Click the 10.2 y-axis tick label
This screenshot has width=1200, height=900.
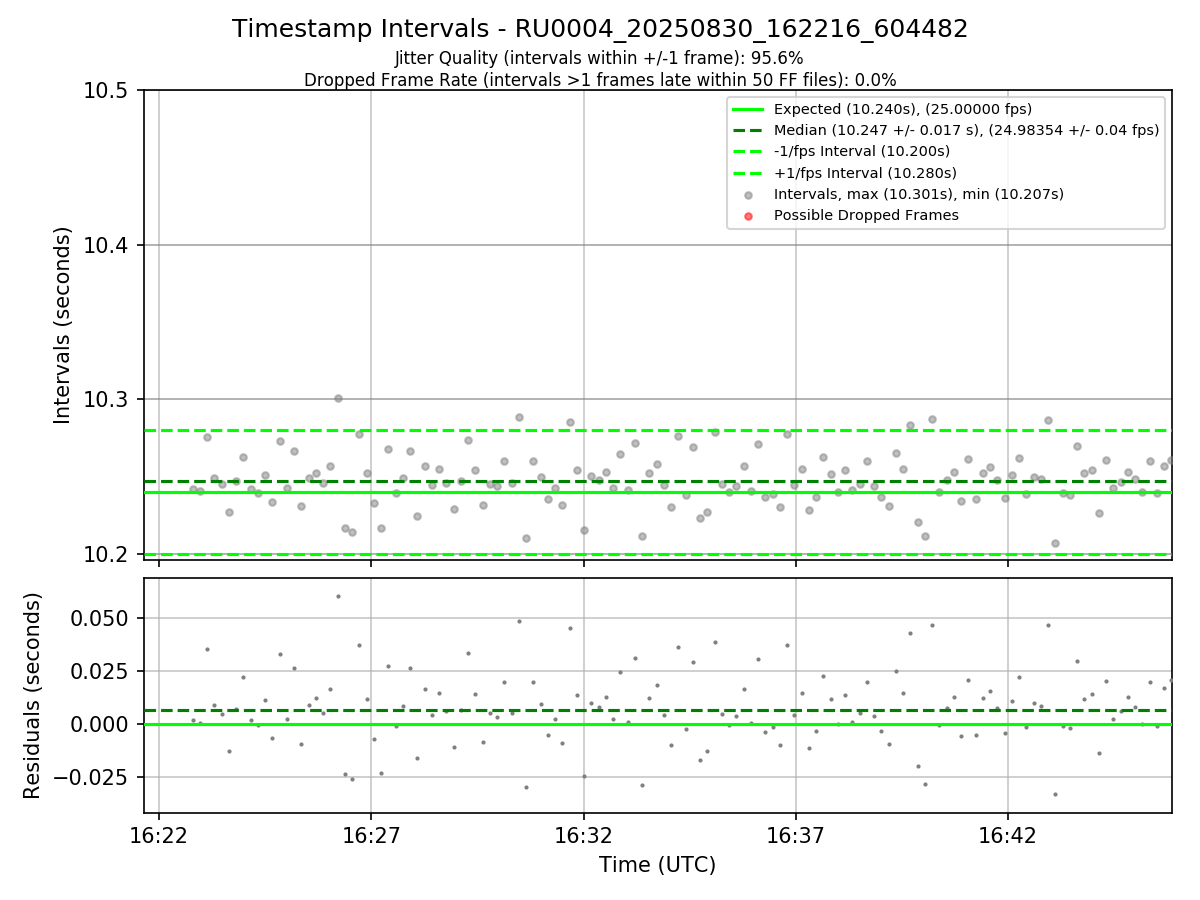(x=107, y=554)
